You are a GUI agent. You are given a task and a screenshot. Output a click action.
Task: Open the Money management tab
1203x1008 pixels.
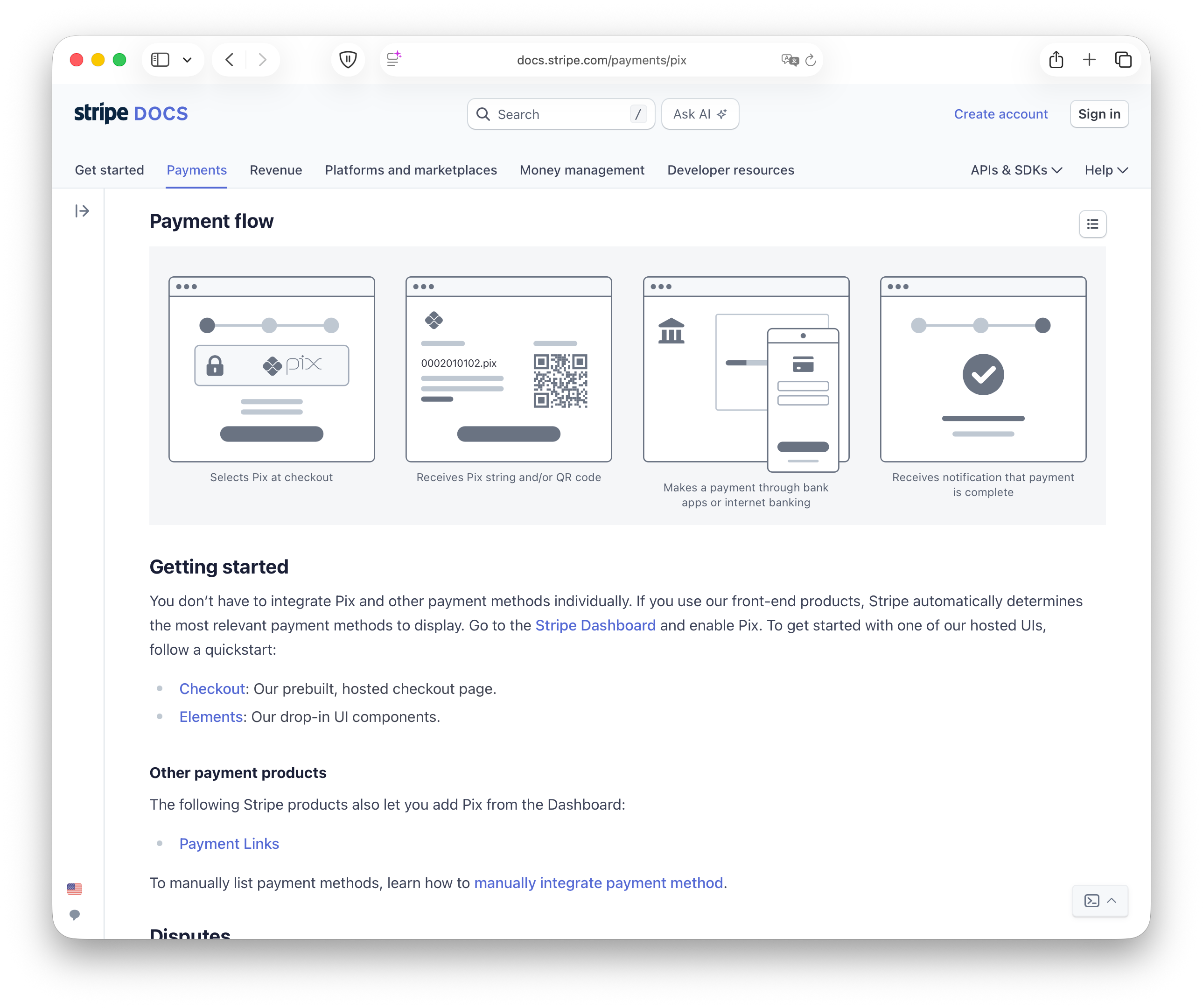(581, 170)
